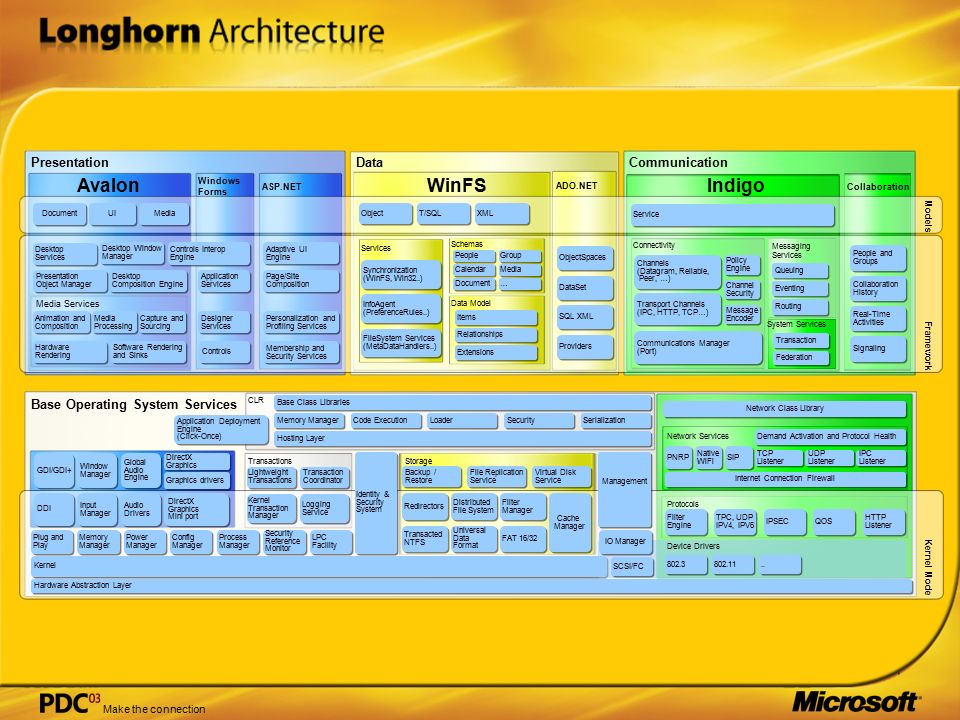The height and width of the screenshot is (720, 960).
Task: Select the DataSet box
Action: [x=585, y=288]
